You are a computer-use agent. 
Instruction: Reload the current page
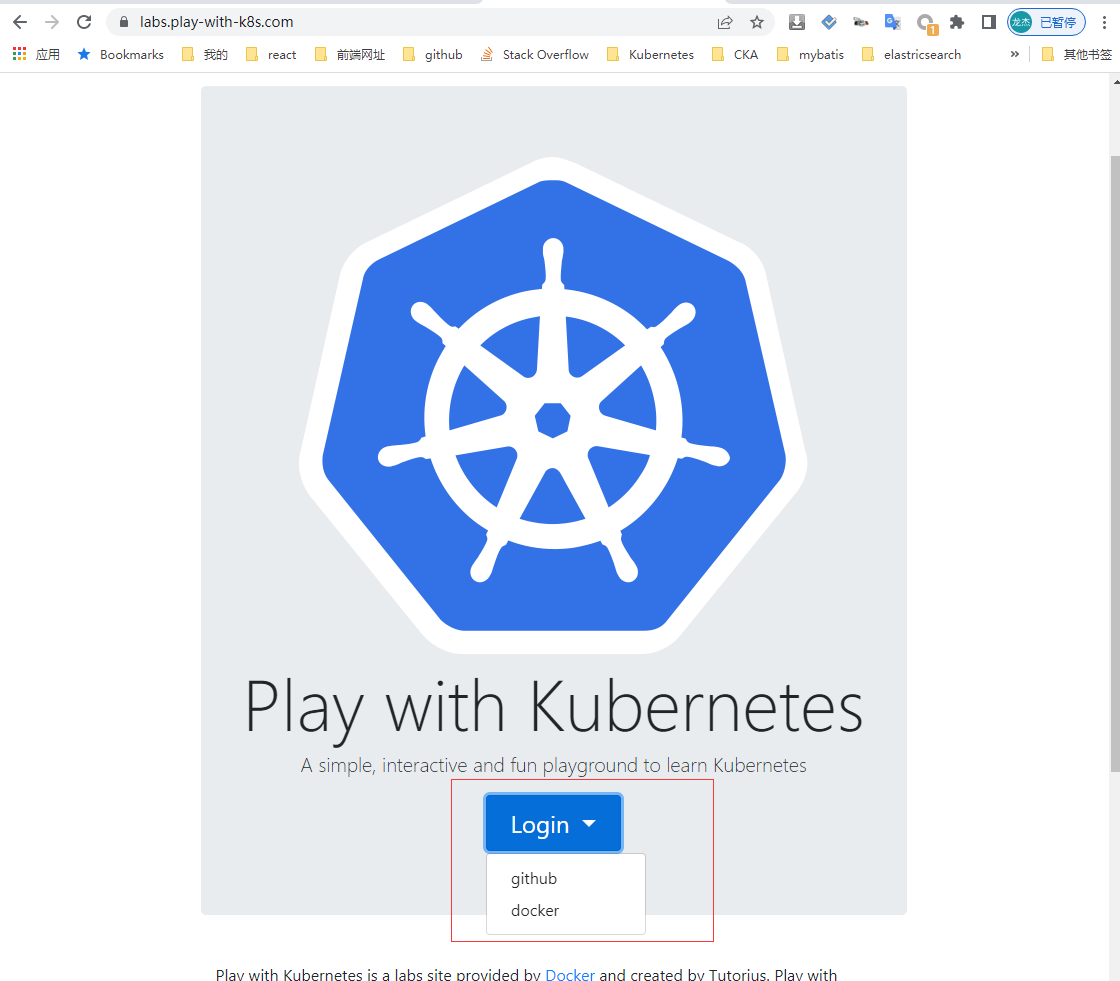click(x=84, y=22)
